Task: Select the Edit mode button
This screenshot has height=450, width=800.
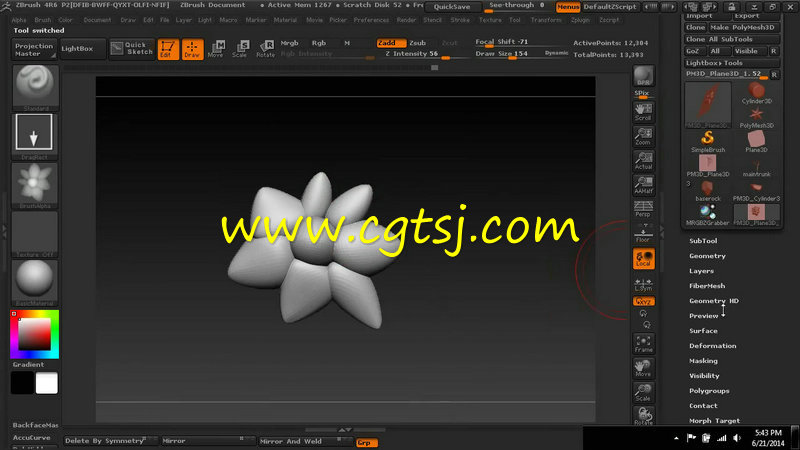Action: 168,49
